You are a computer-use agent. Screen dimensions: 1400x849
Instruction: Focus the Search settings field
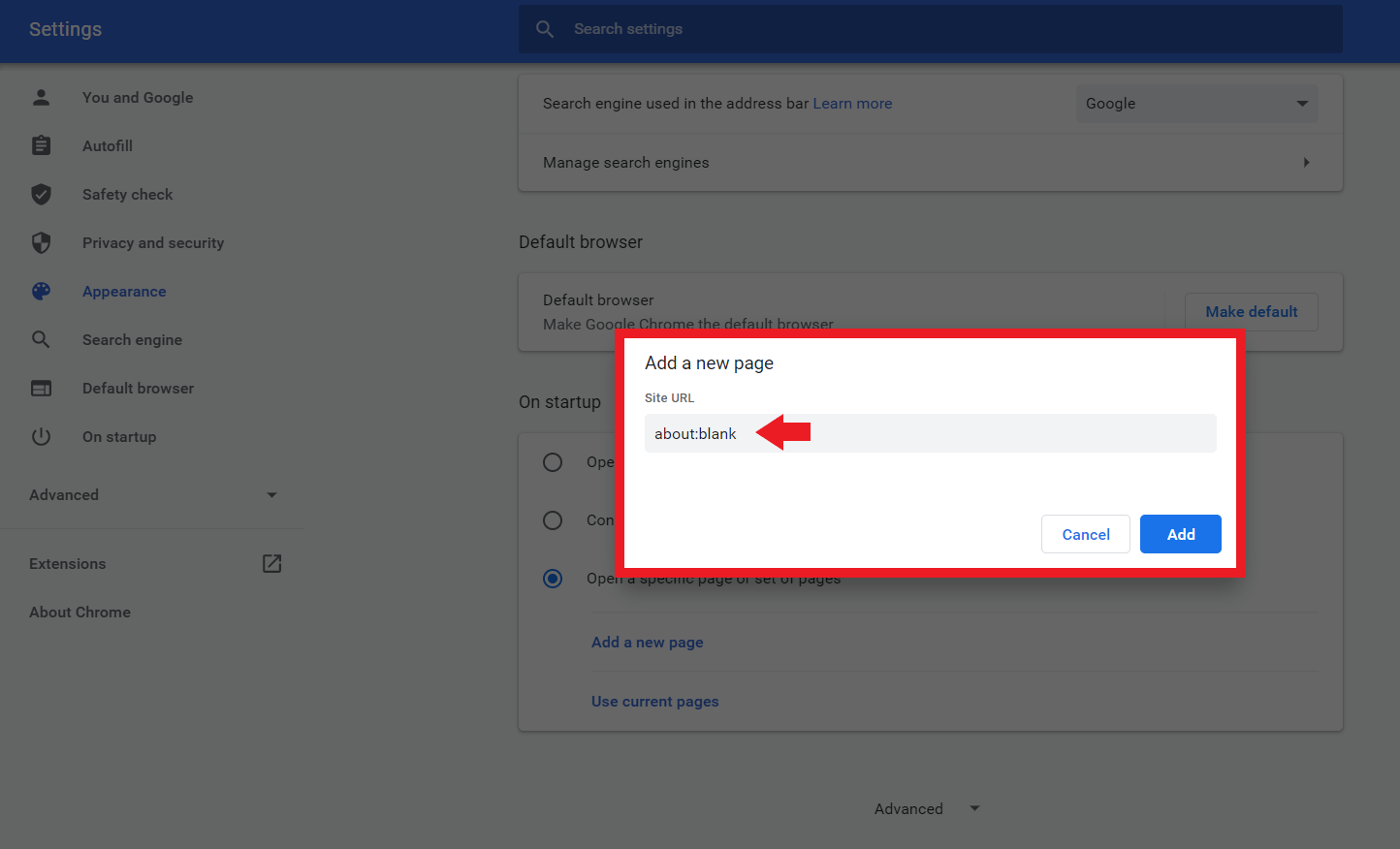click(x=931, y=29)
